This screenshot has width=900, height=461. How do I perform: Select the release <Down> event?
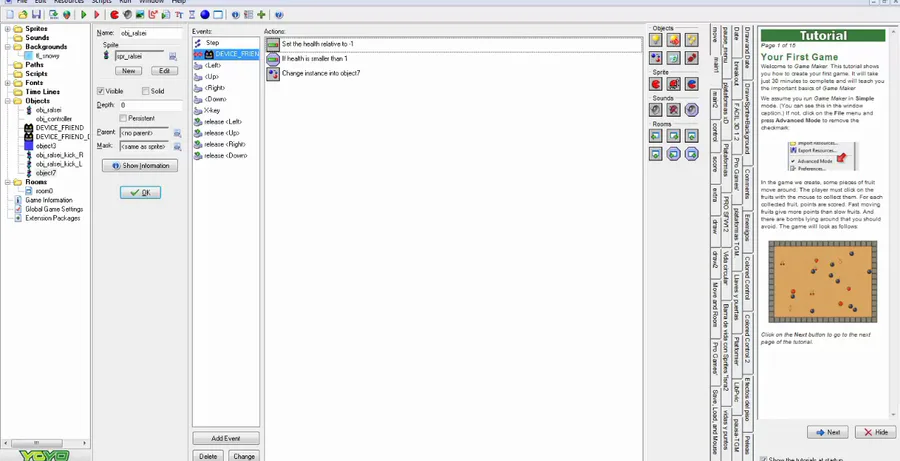click(x=226, y=156)
